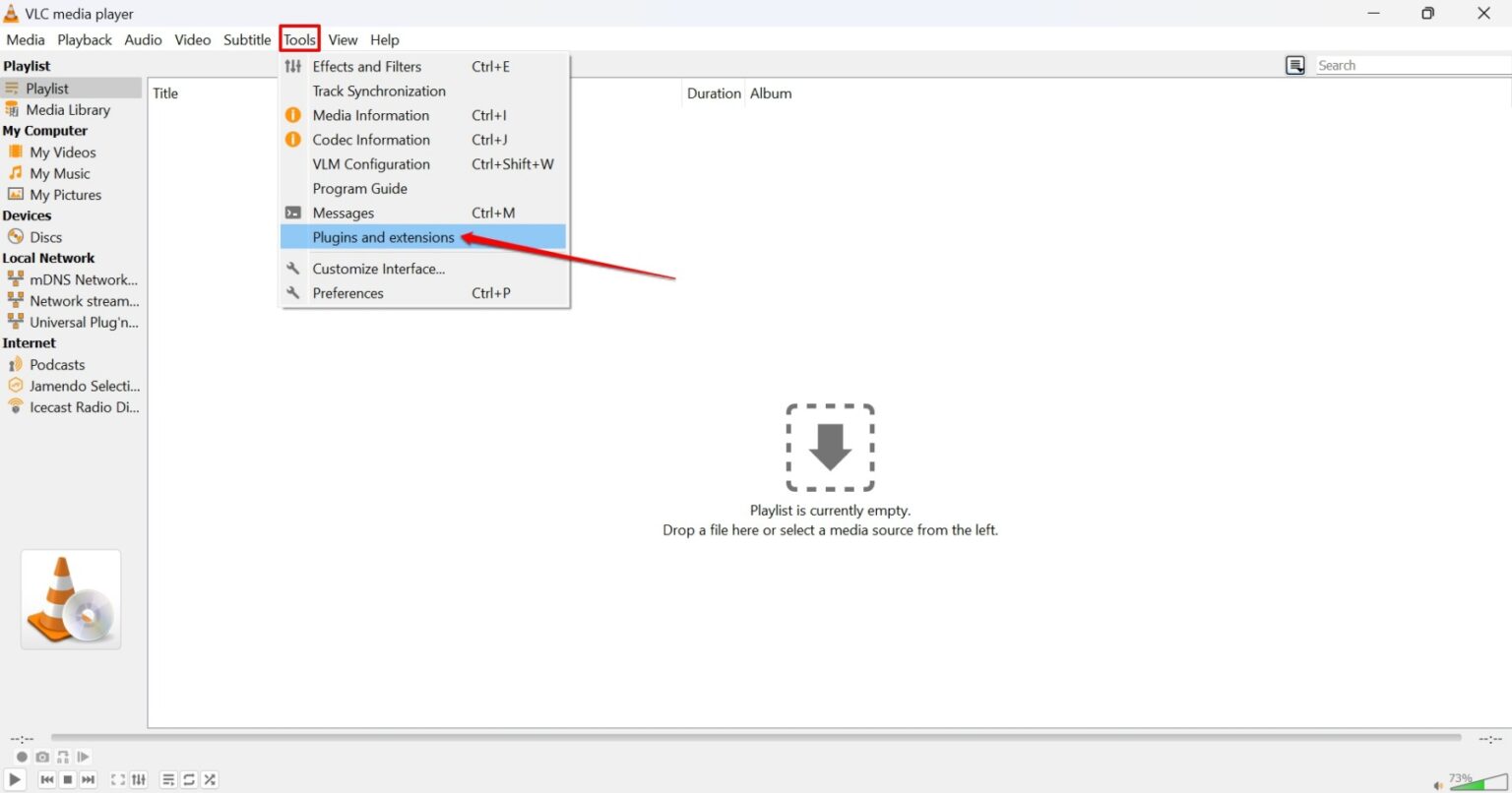Toggle the playlist view mode icon near search

tap(1294, 64)
